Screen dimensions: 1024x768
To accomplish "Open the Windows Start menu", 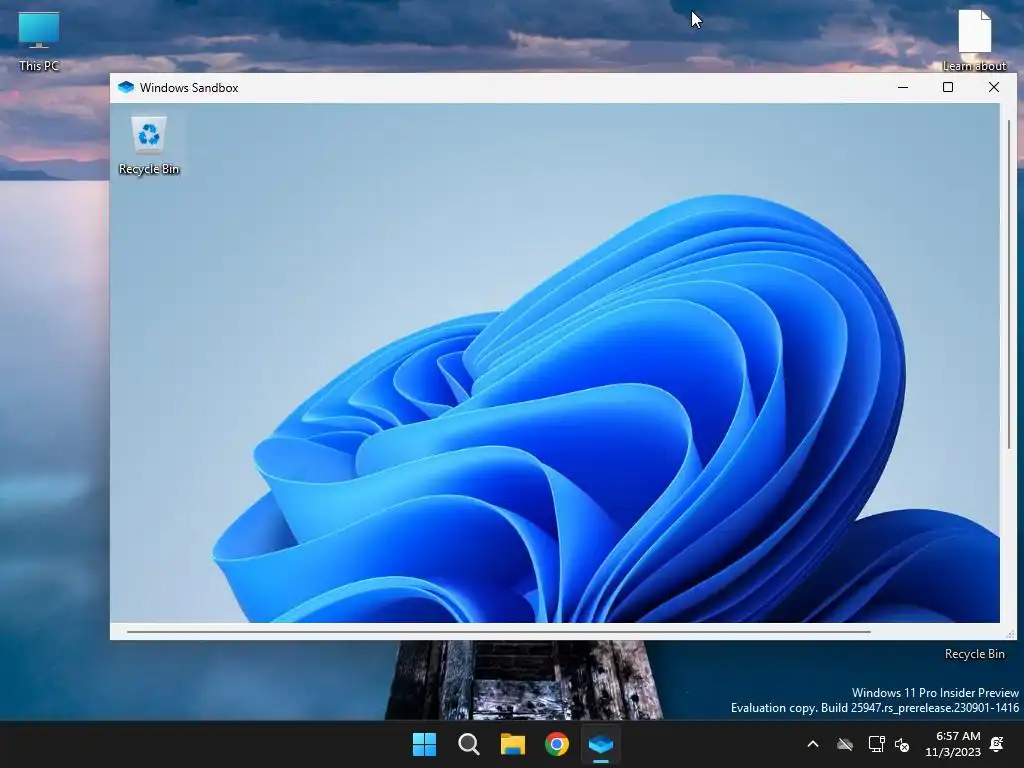I will [424, 744].
